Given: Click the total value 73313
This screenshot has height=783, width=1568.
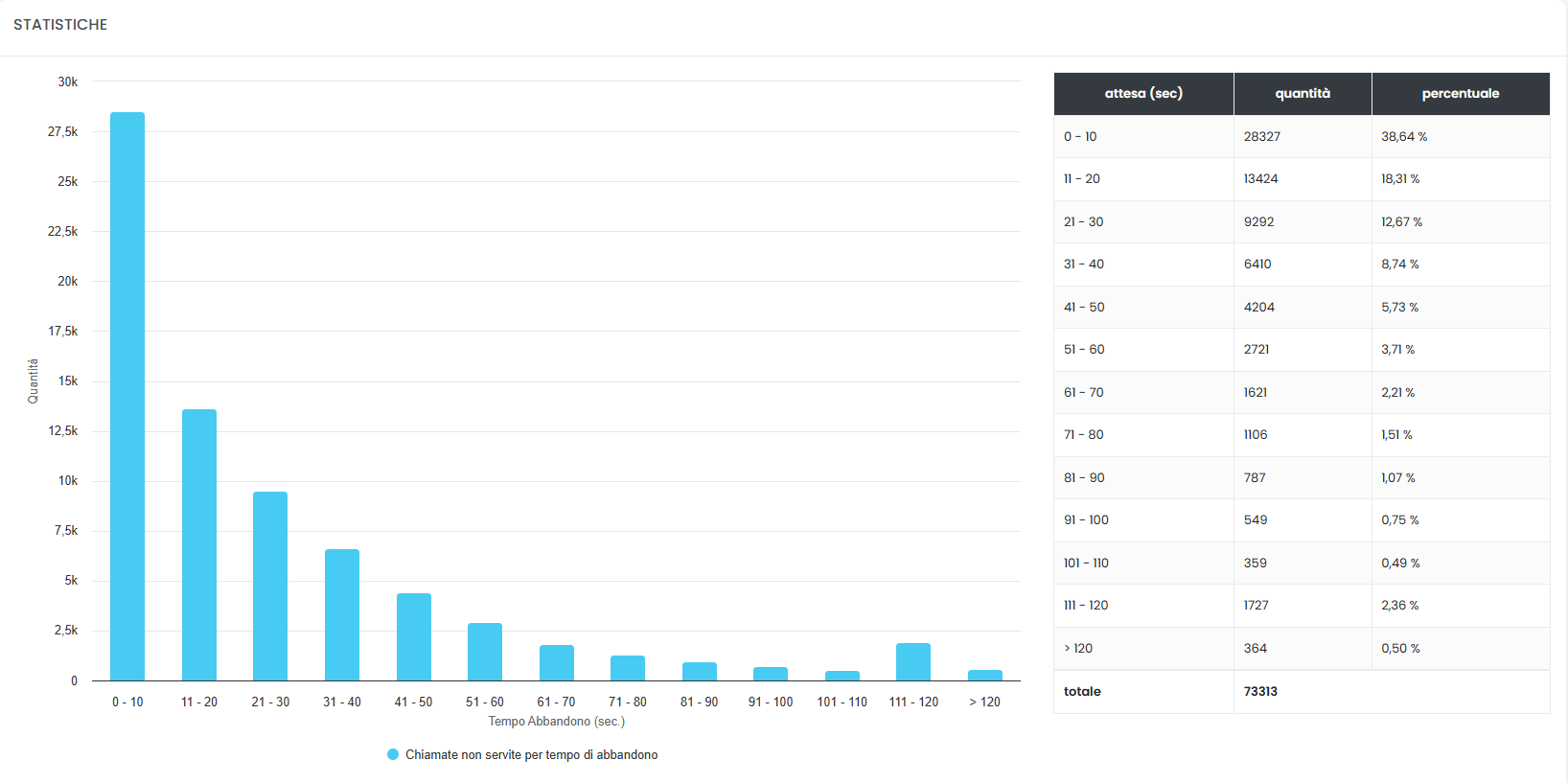Looking at the screenshot, I should pyautogui.click(x=1260, y=691).
